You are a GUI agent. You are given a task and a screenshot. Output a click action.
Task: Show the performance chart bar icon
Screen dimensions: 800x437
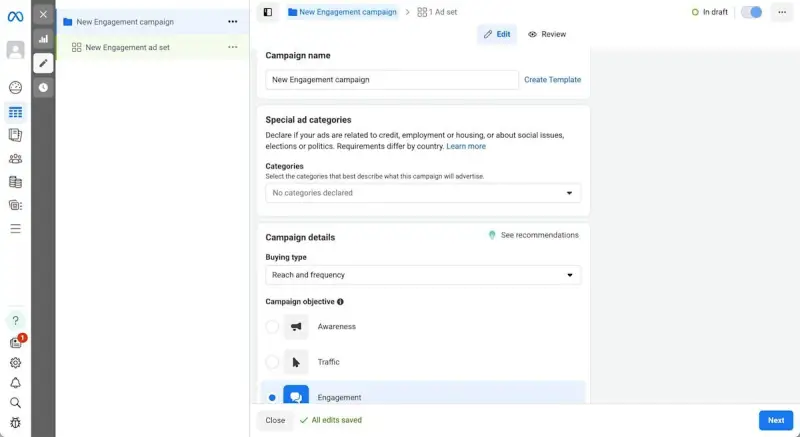(43, 39)
